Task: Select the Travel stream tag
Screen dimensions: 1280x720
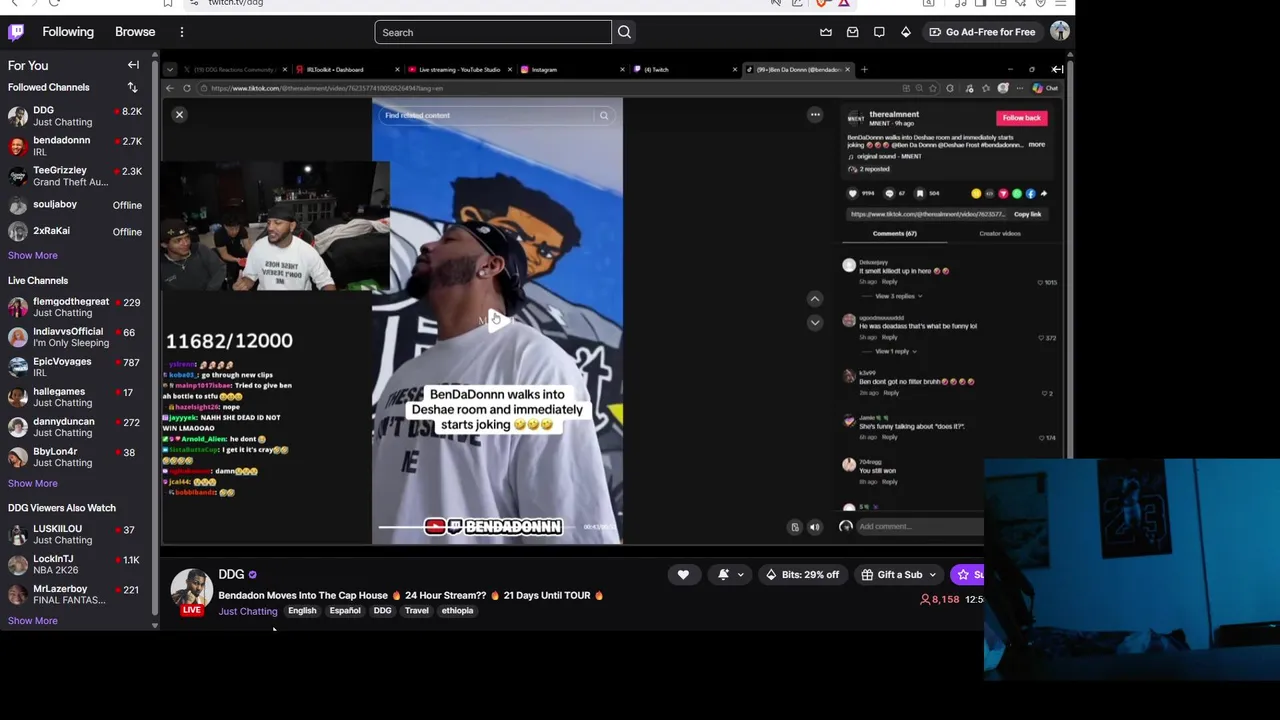Action: coord(417,611)
